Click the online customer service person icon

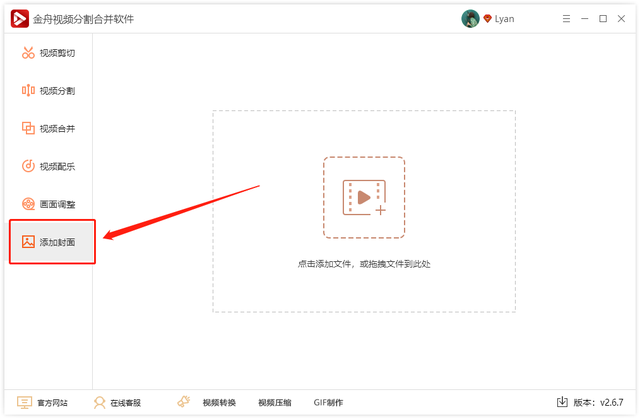99,403
